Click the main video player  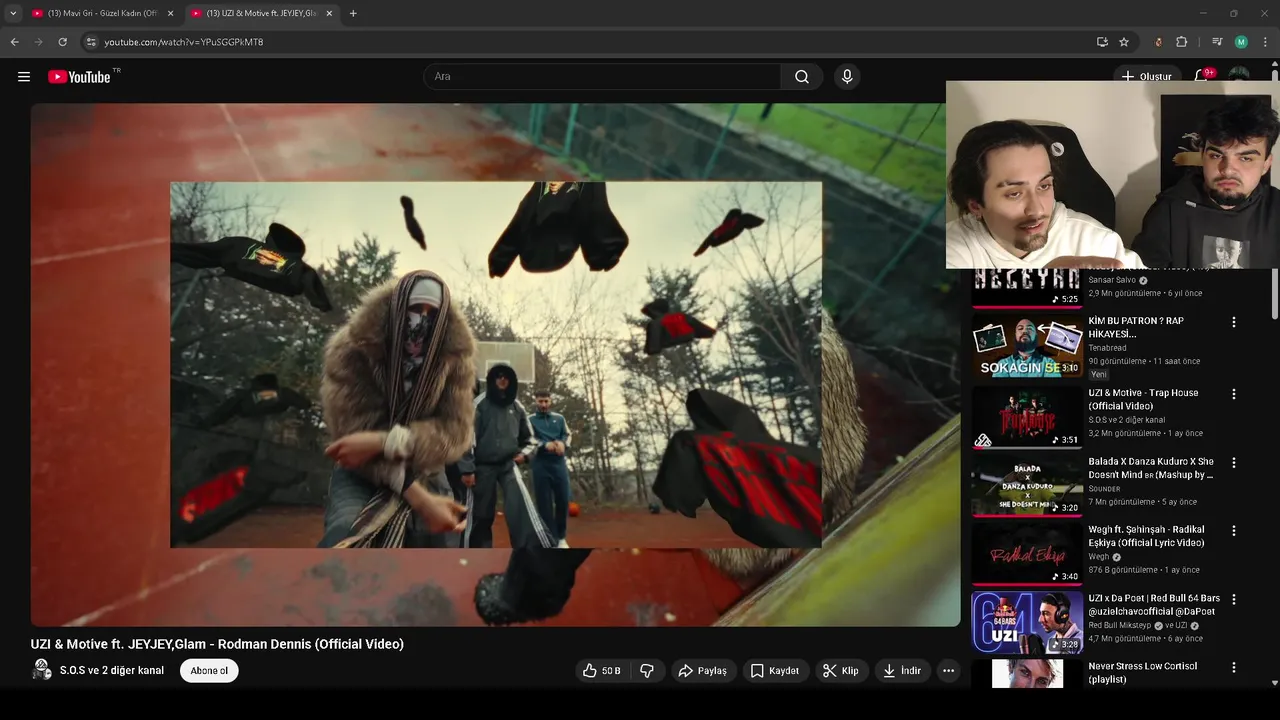pos(496,365)
